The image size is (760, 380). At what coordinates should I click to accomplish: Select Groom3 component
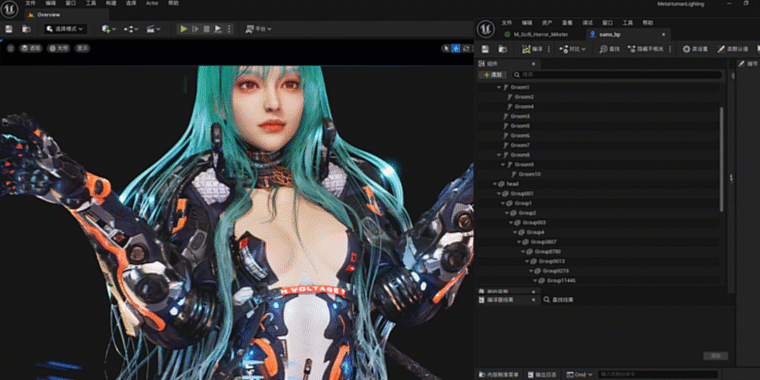tap(517, 116)
